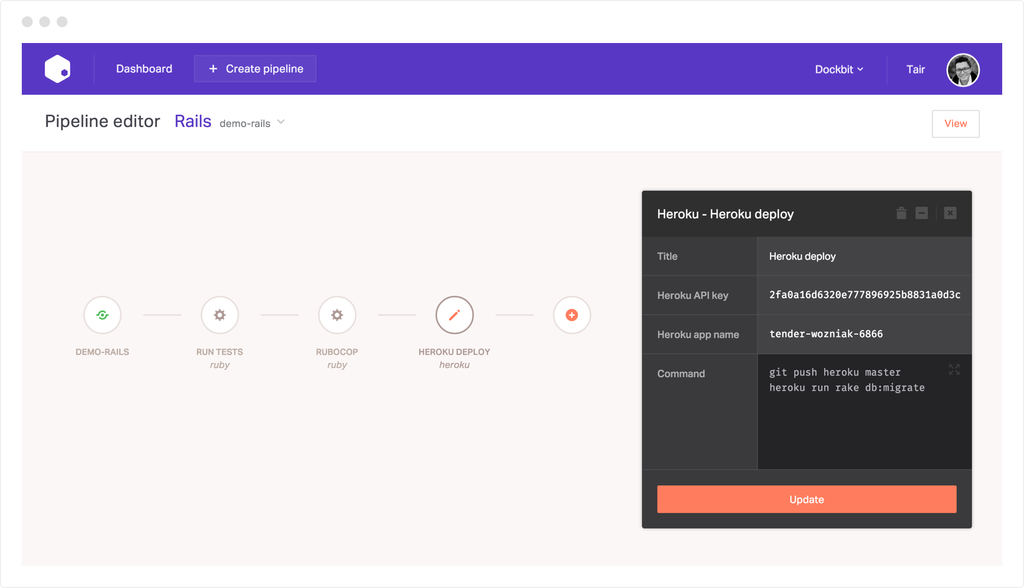Click the Heroku - Heroku deploy panel title

(x=726, y=214)
